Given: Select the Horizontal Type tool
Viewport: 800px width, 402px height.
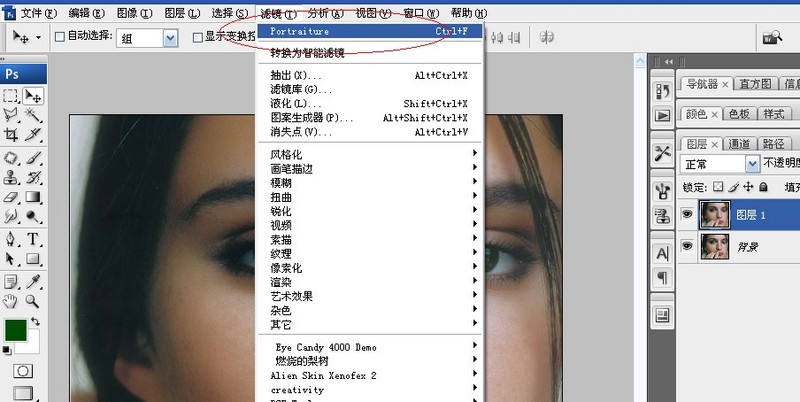Looking at the screenshot, I should coord(33,239).
